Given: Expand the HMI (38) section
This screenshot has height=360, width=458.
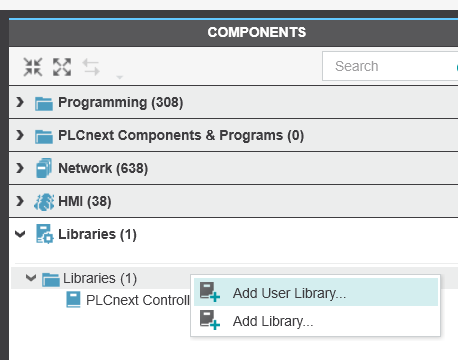Looking at the screenshot, I should coord(20,201).
